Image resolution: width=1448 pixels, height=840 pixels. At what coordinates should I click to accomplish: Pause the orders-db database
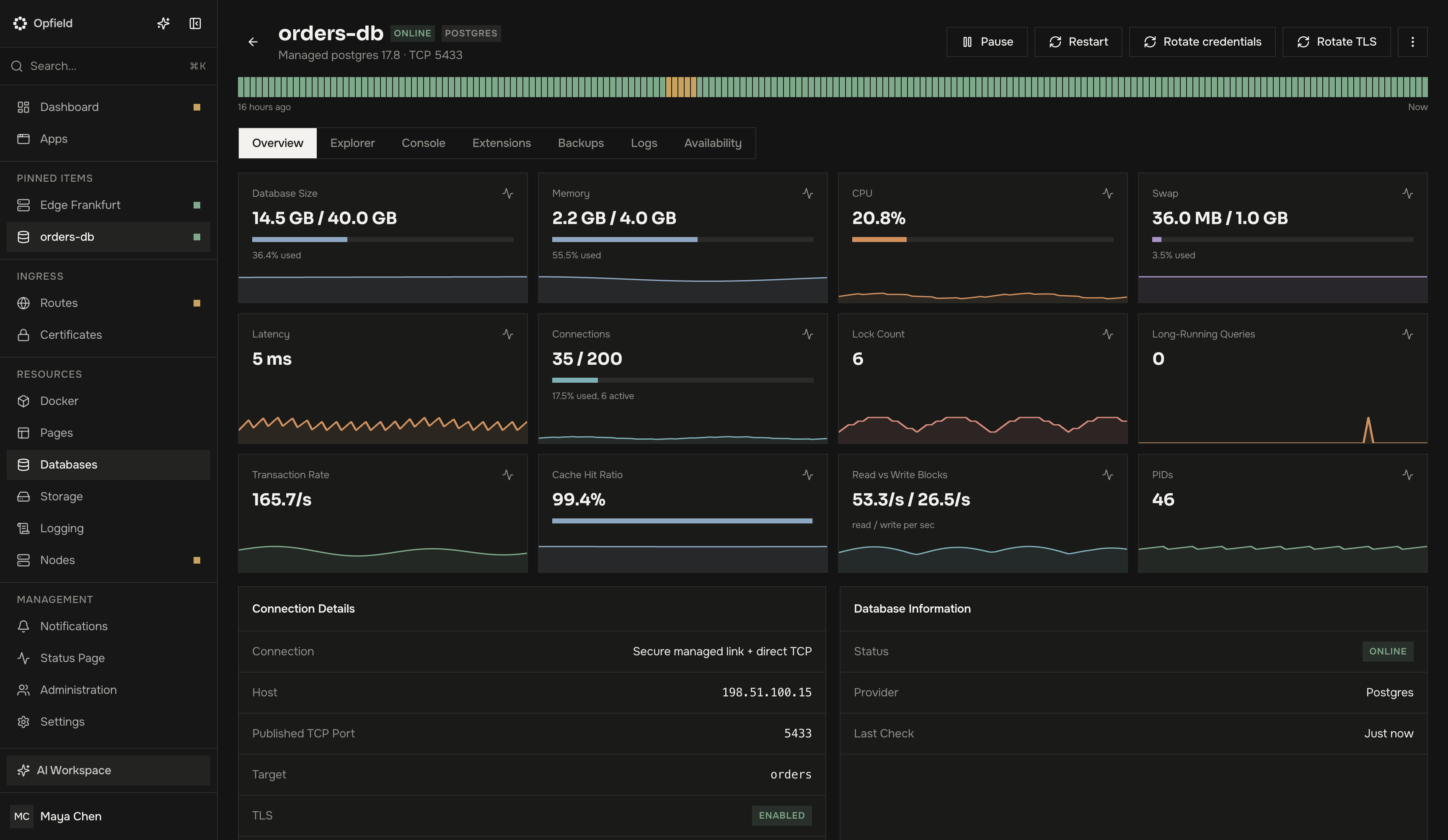(987, 41)
